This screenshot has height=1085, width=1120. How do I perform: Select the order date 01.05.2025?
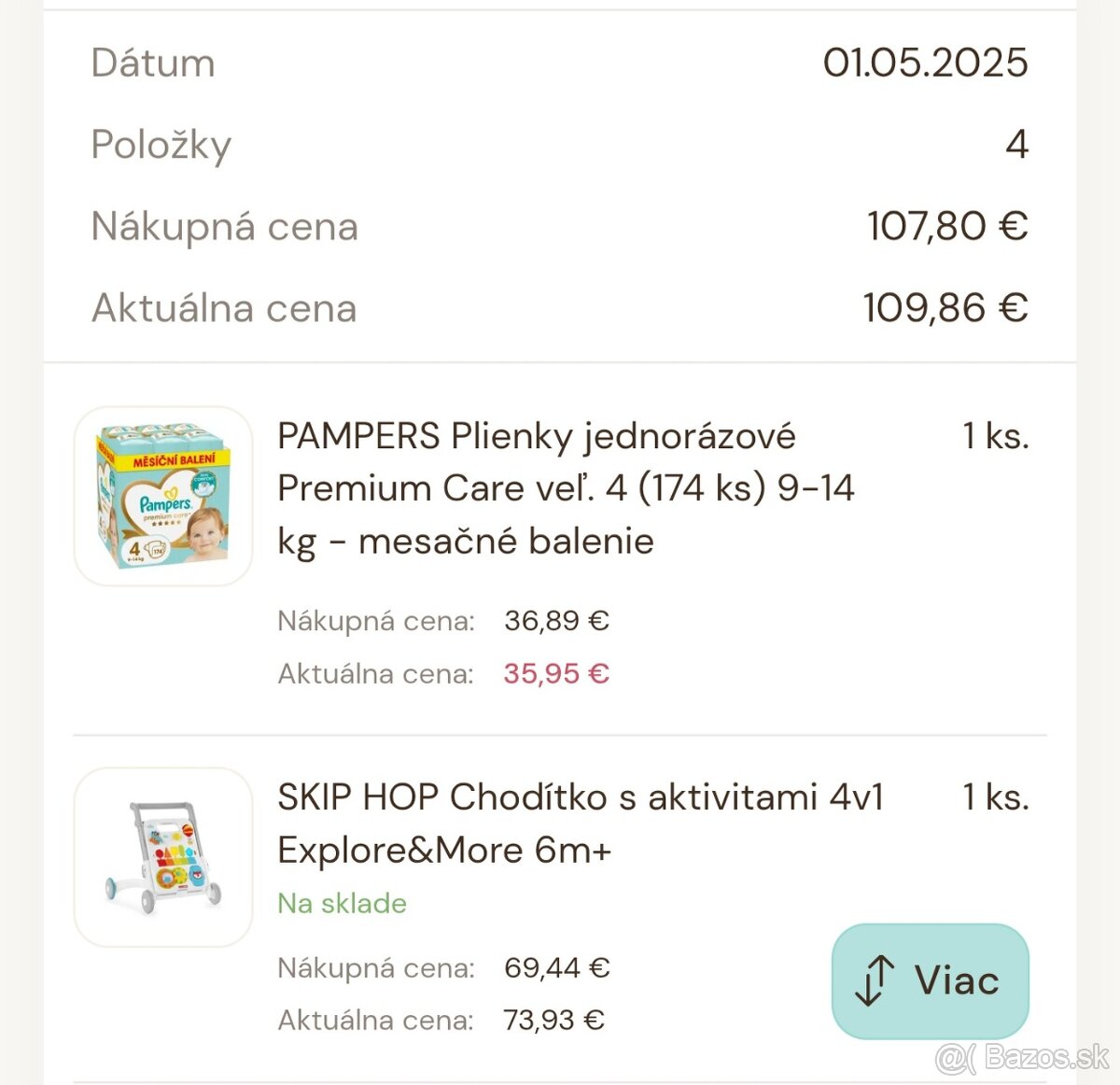925,63
